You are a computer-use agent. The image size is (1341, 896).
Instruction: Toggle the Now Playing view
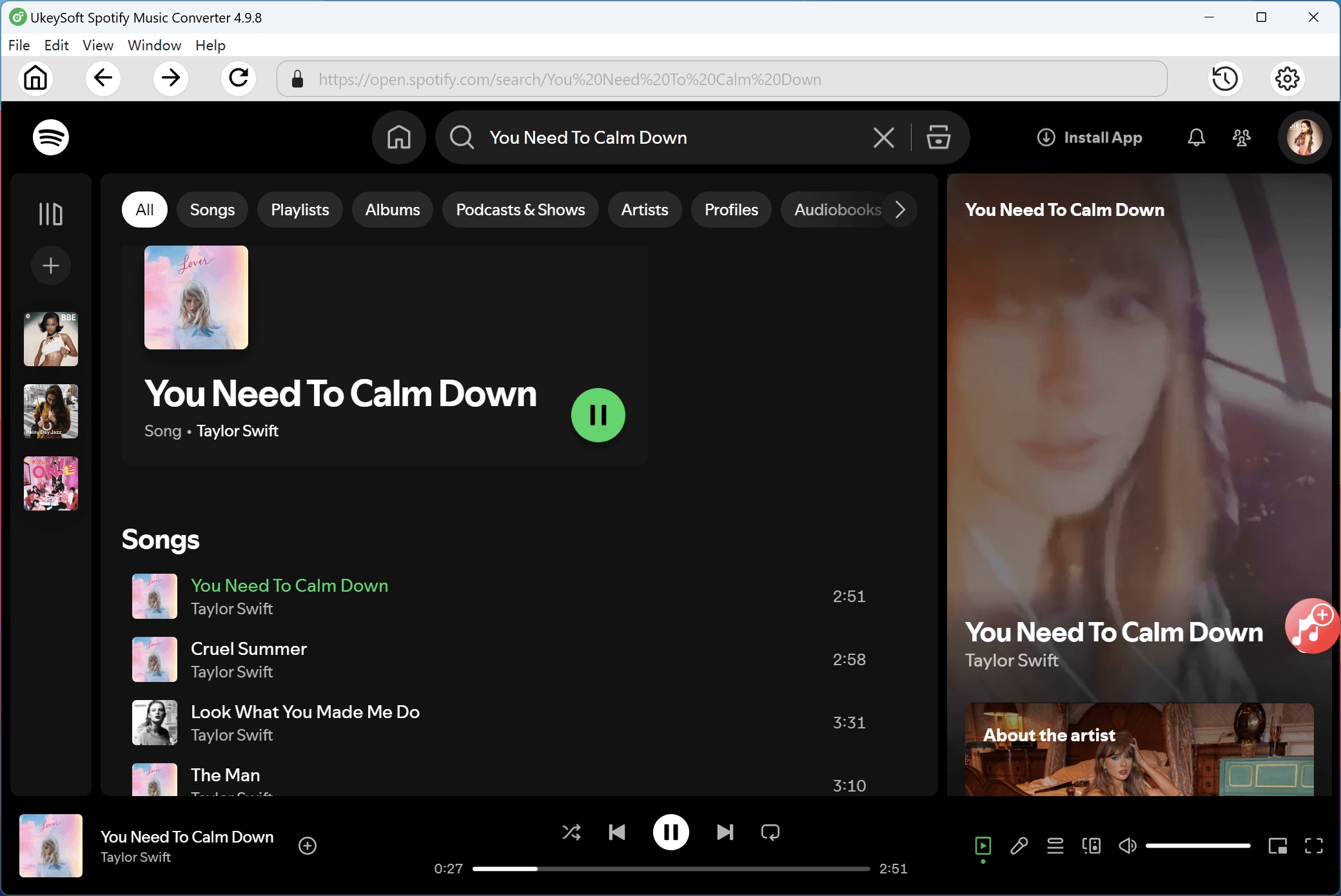tap(983, 846)
